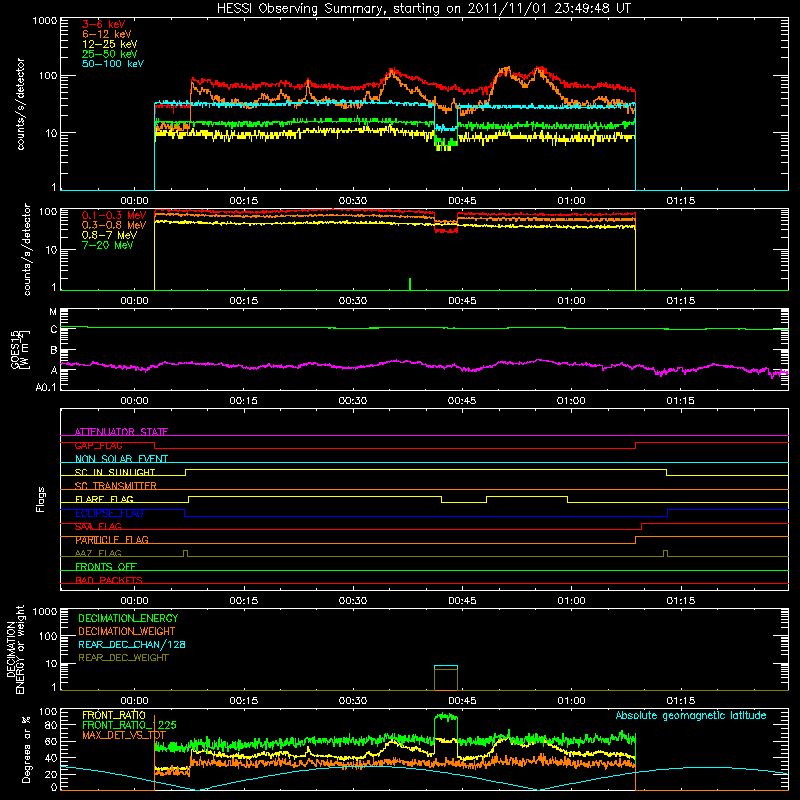Click the green 7-20 MeV spike in the second plot

click(410, 284)
